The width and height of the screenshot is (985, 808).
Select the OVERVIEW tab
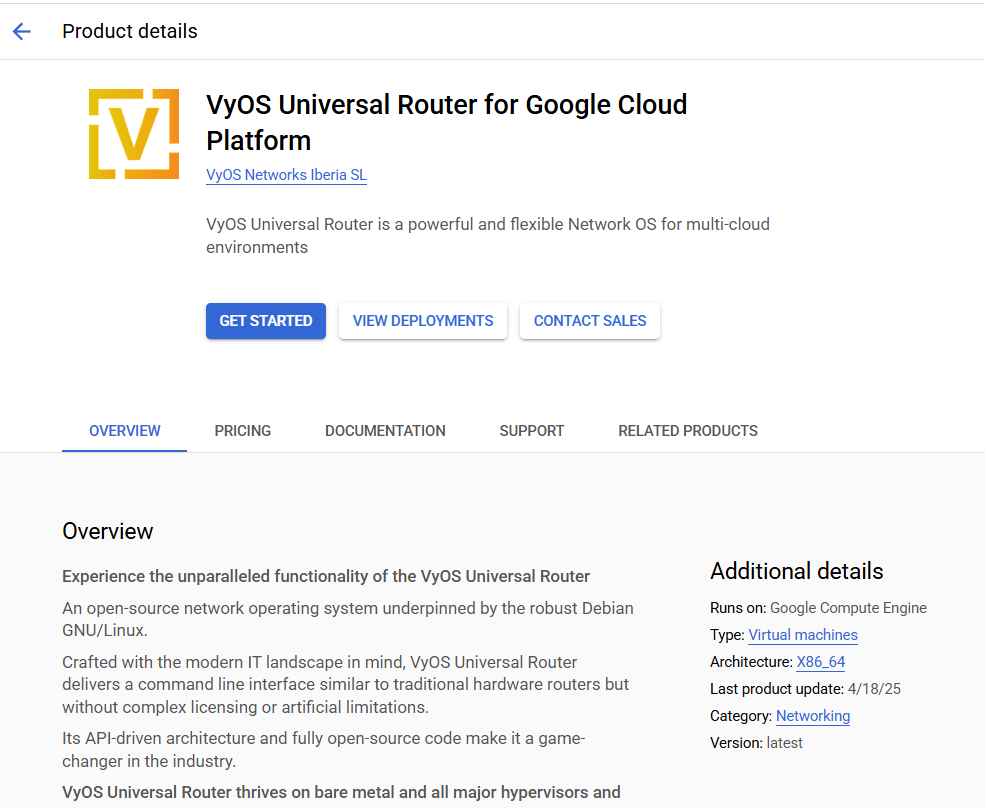tap(124, 430)
